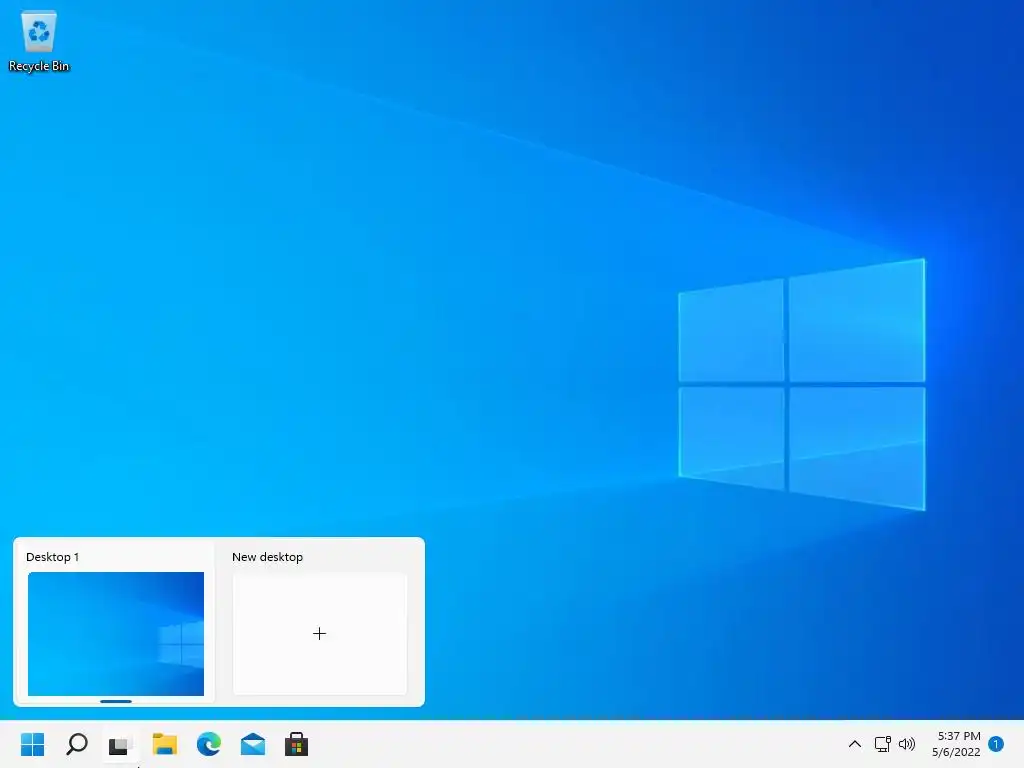Click the Recycle Bin text label
Viewport: 1024px width, 768px height.
tap(39, 66)
